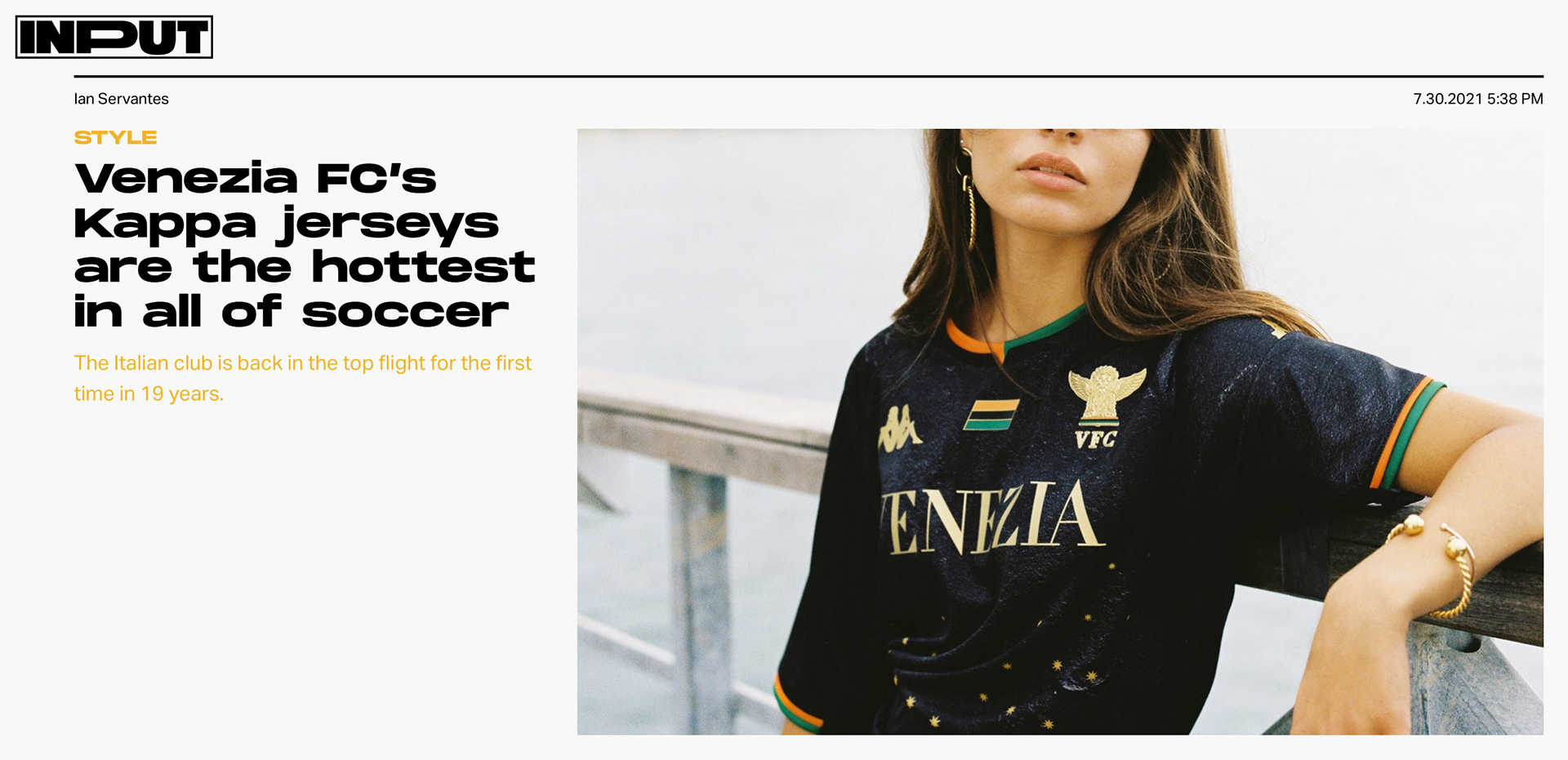Select the yellow subheadline about top flight return
Image resolution: width=1568 pixels, height=760 pixels.
click(303, 378)
